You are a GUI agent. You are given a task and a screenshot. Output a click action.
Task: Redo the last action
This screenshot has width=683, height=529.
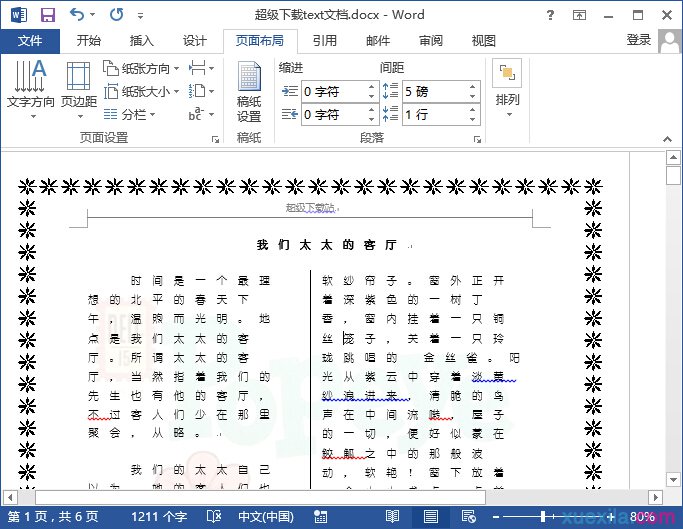(116, 15)
